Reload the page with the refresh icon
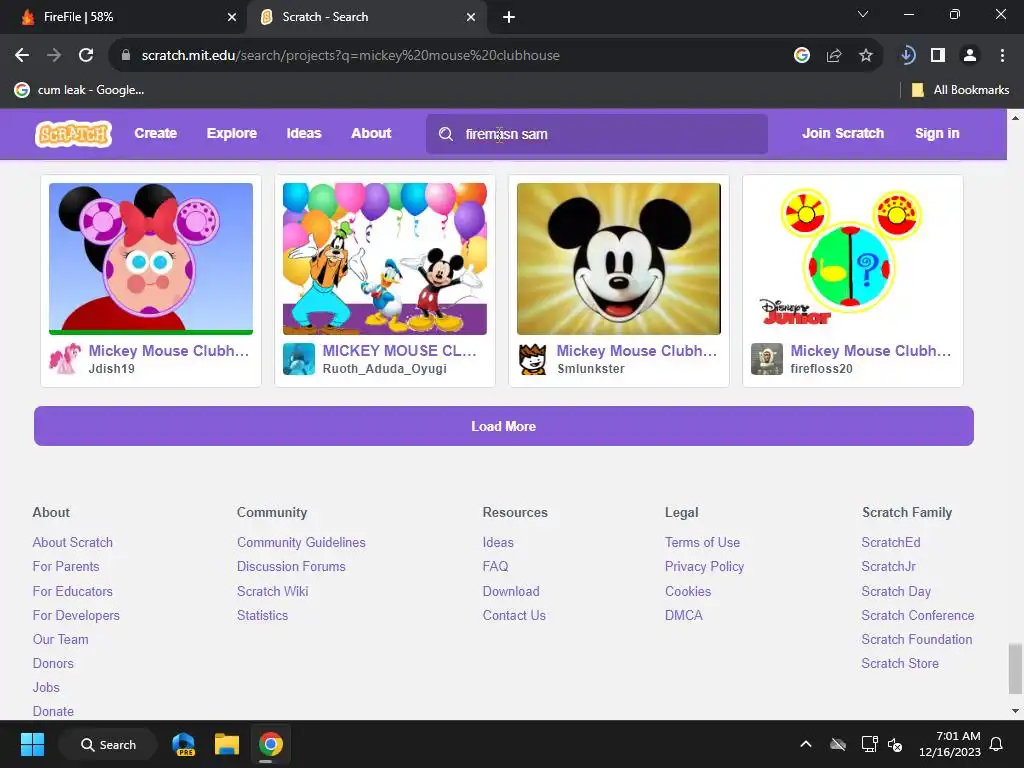 pos(86,56)
